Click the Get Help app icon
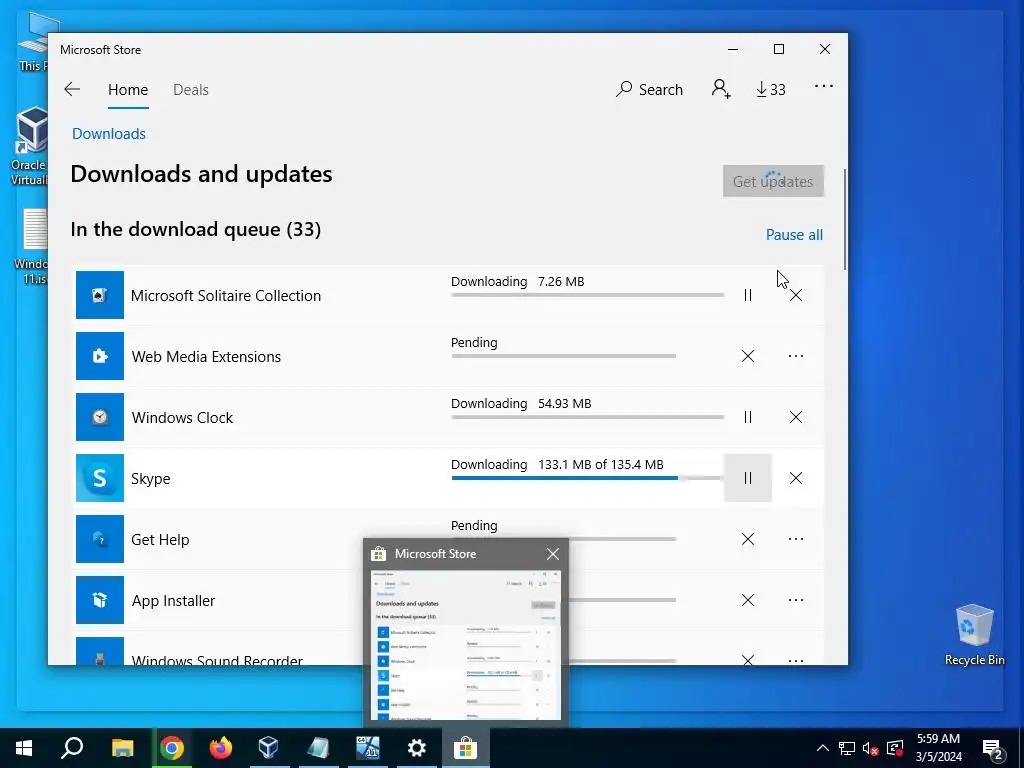The width and height of the screenshot is (1024, 768). tap(100, 539)
